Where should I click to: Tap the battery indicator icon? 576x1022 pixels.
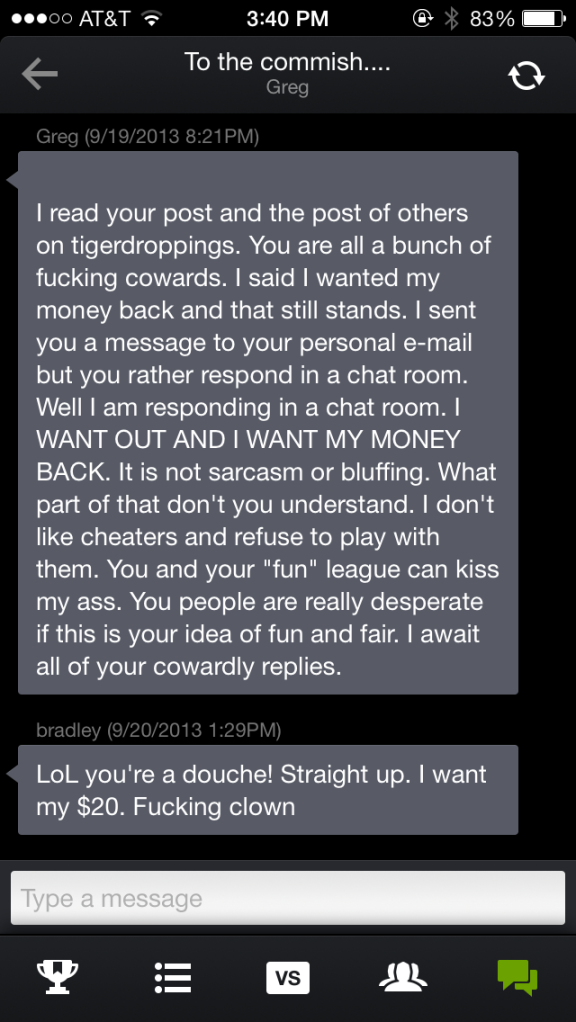(544, 18)
